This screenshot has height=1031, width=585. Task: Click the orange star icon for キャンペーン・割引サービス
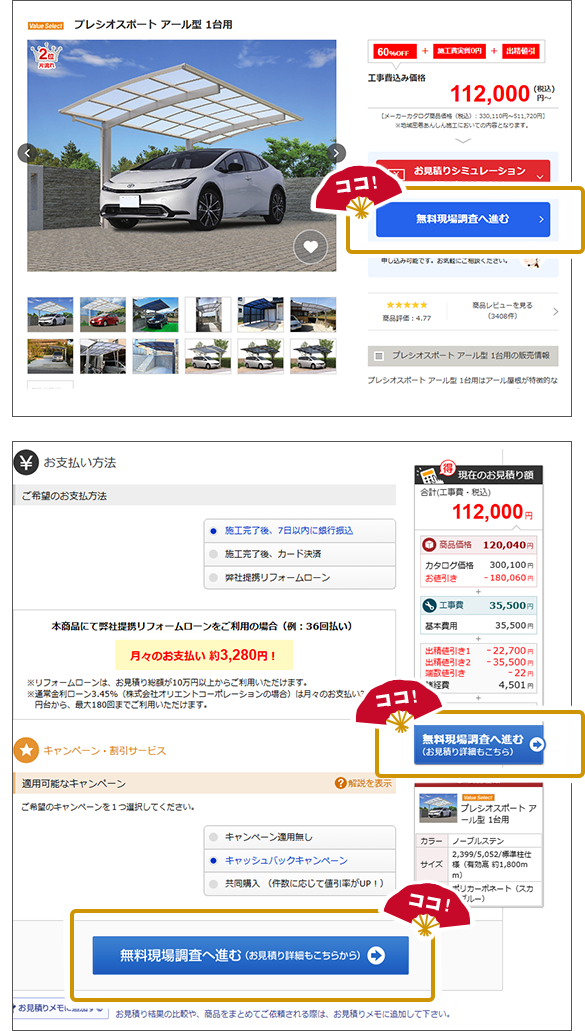[x=26, y=750]
